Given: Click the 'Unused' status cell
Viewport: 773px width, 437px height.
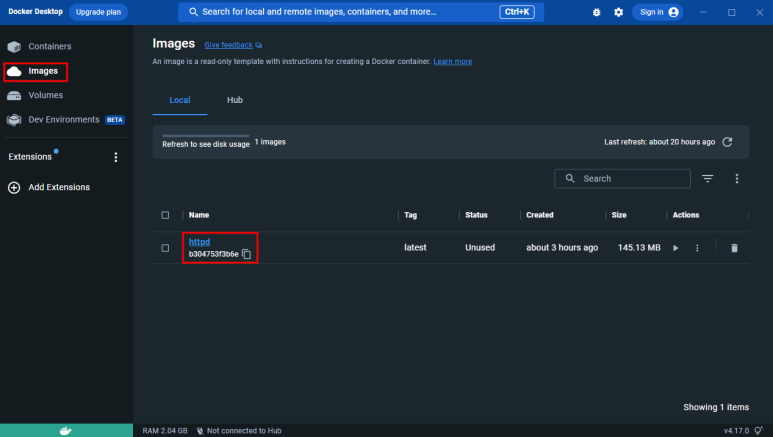Looking at the screenshot, I should click(480, 248).
